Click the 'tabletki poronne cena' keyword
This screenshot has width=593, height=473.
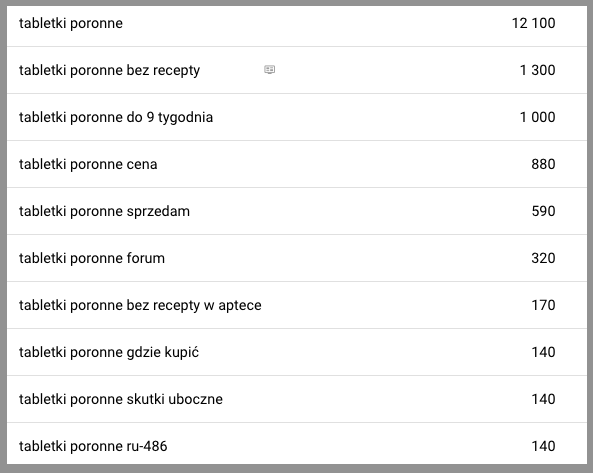[88, 164]
